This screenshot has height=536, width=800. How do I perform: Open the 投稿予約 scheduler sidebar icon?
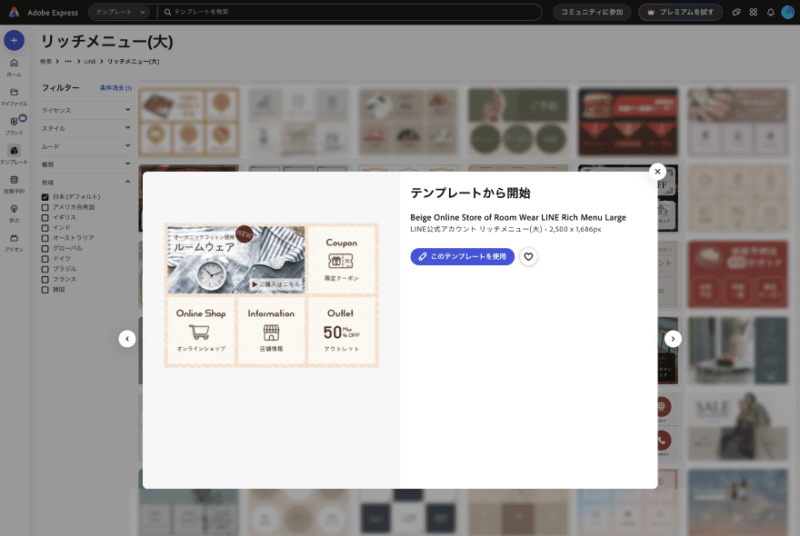point(14,184)
